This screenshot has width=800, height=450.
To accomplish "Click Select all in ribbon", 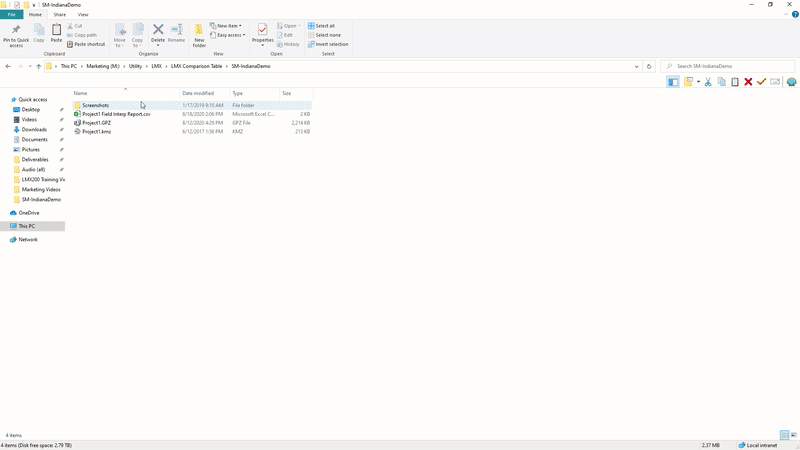I will coord(321,26).
